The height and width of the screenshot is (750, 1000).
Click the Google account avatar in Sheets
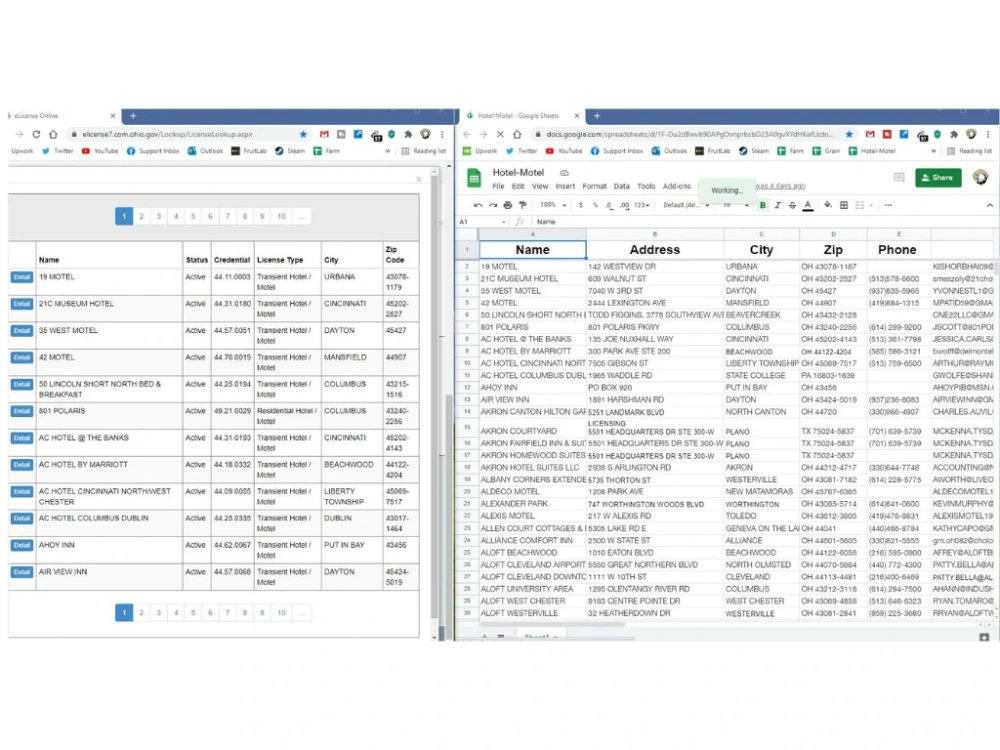pyautogui.click(x=980, y=177)
